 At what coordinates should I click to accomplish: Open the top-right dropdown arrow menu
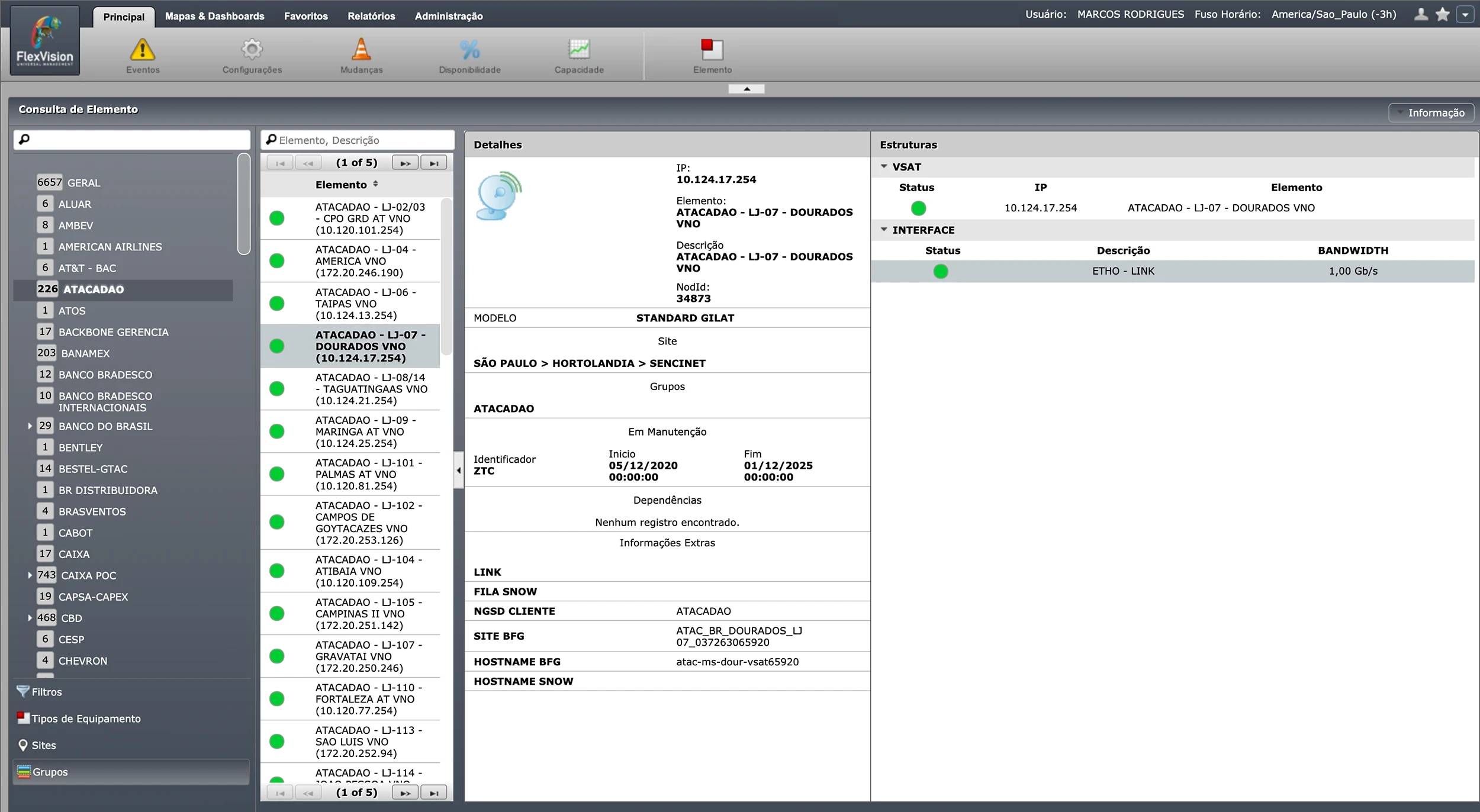coord(1465,14)
